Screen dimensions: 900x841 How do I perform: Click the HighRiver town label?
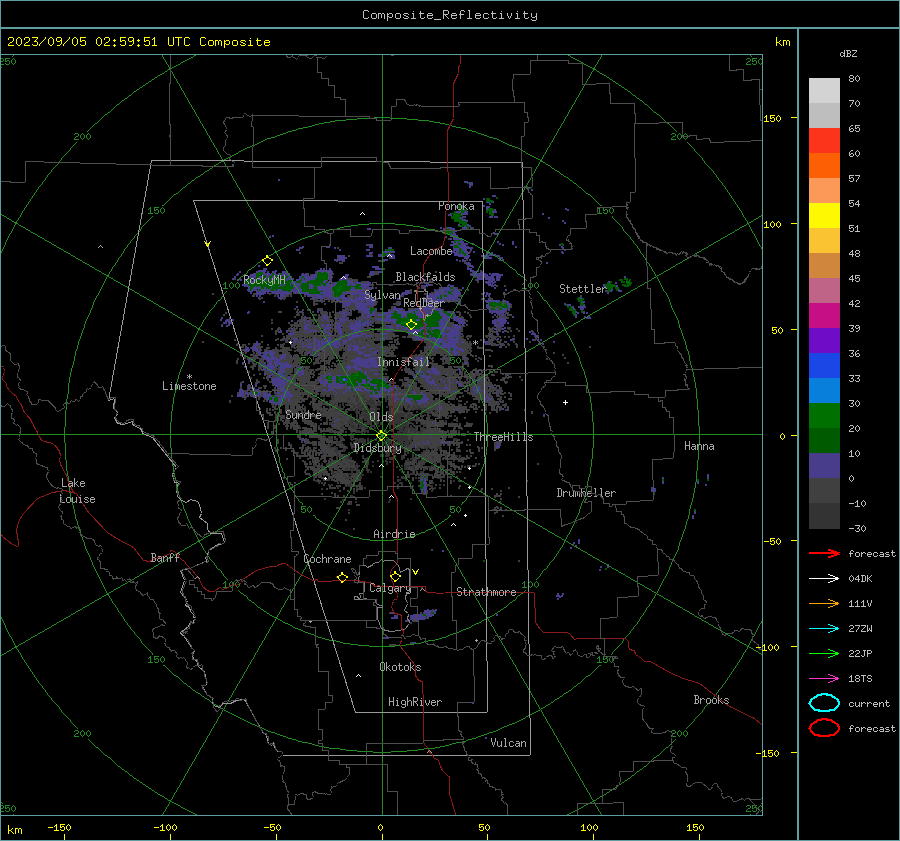tap(415, 702)
